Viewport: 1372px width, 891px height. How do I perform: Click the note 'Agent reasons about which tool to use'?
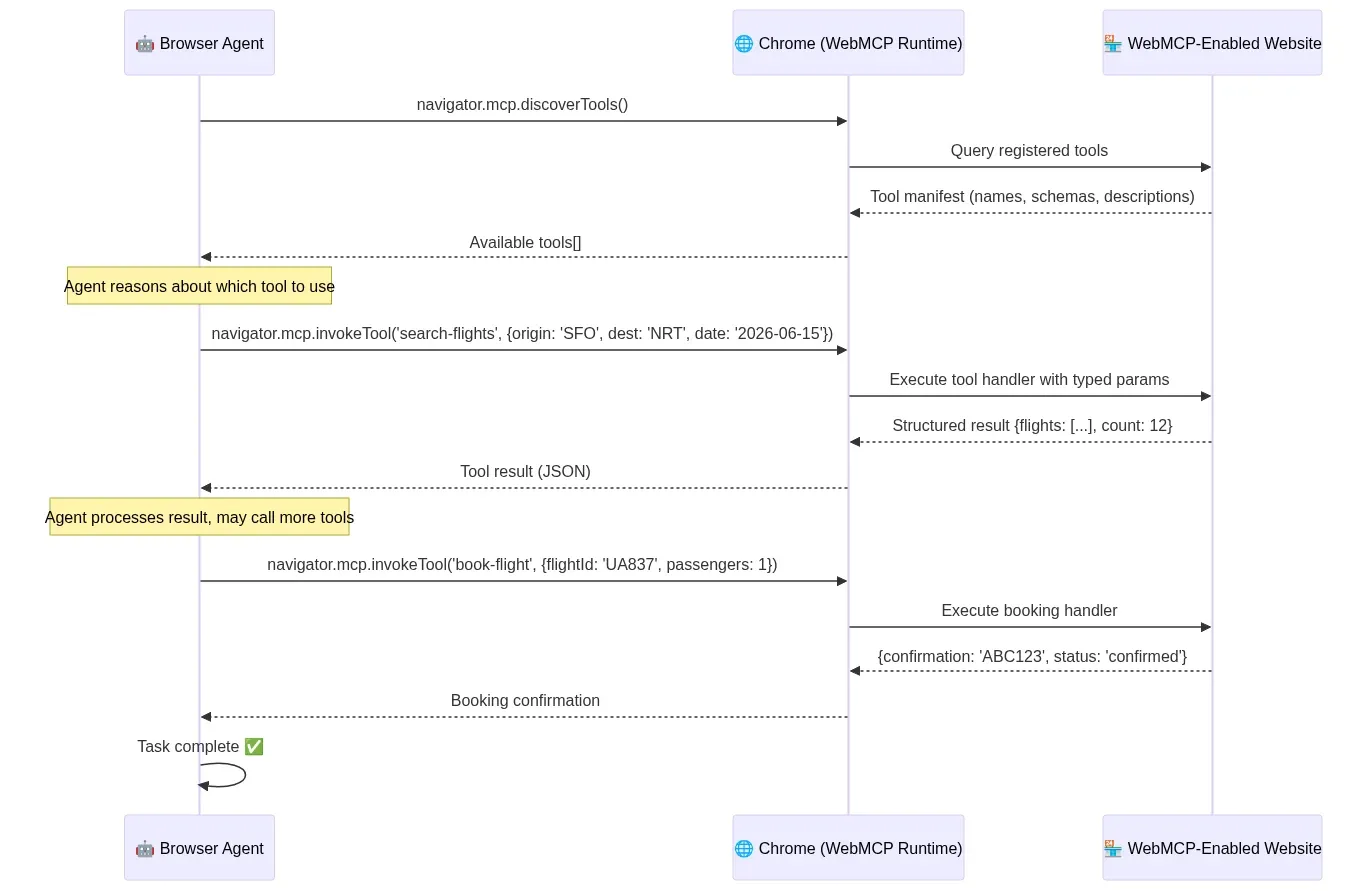click(199, 286)
